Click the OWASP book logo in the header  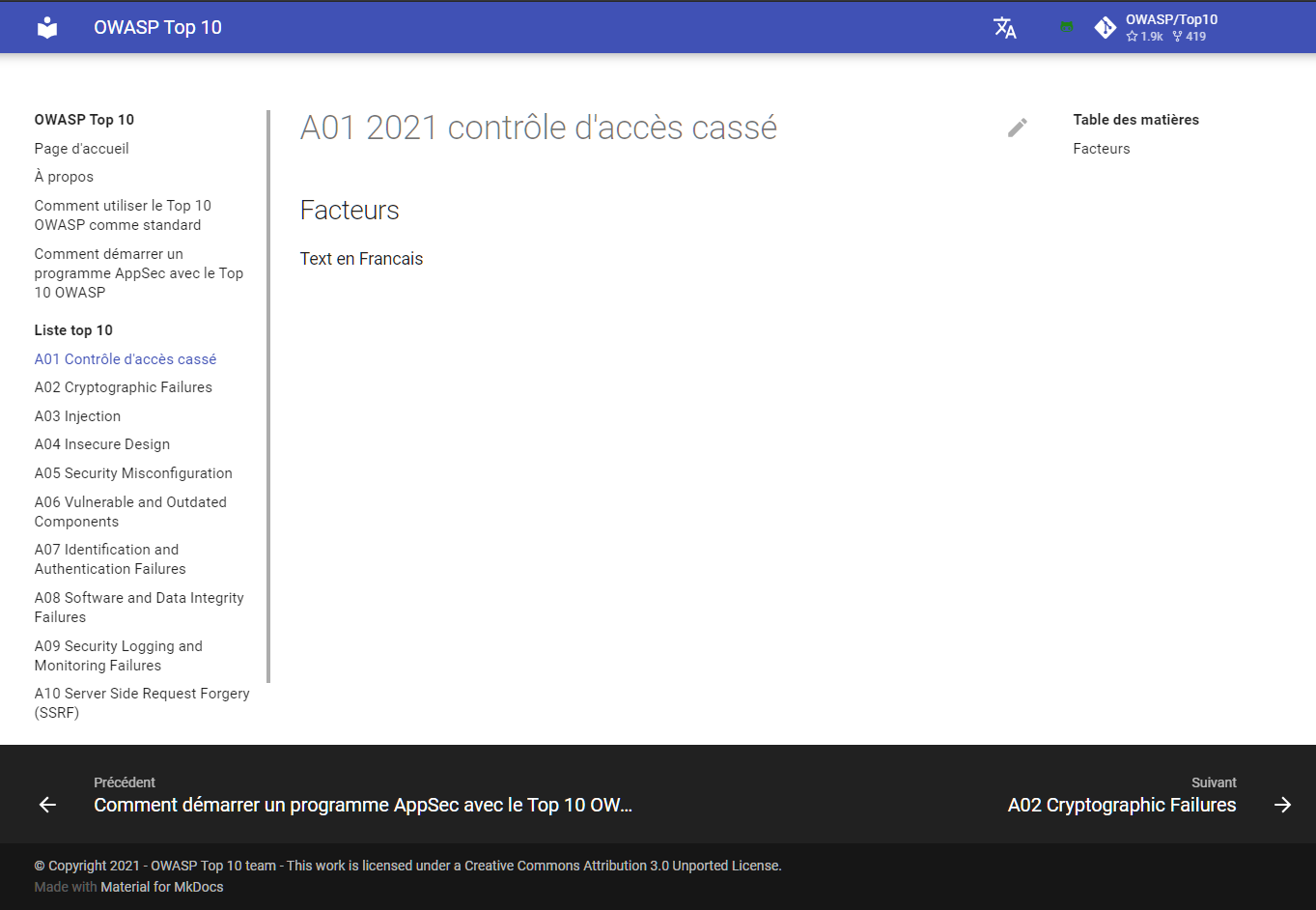47,28
